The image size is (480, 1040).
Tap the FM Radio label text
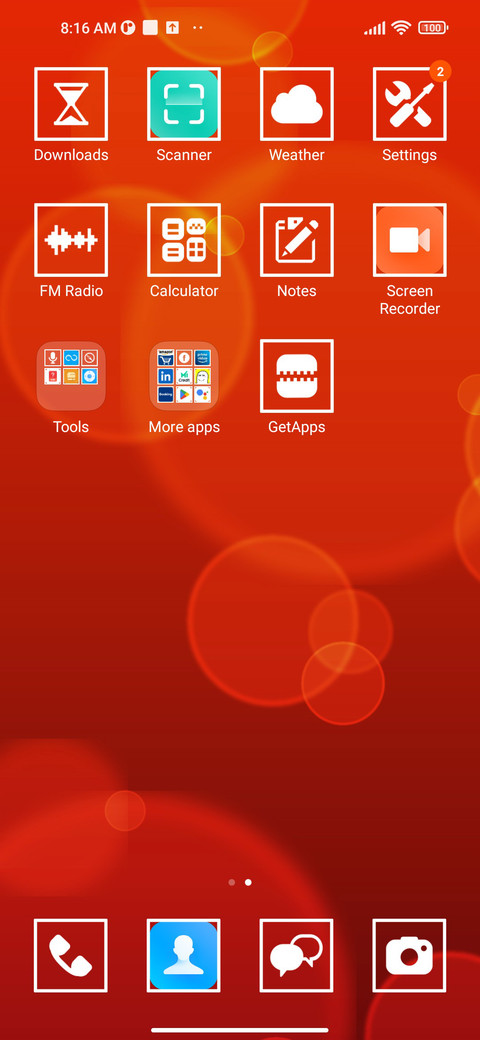click(x=71, y=291)
